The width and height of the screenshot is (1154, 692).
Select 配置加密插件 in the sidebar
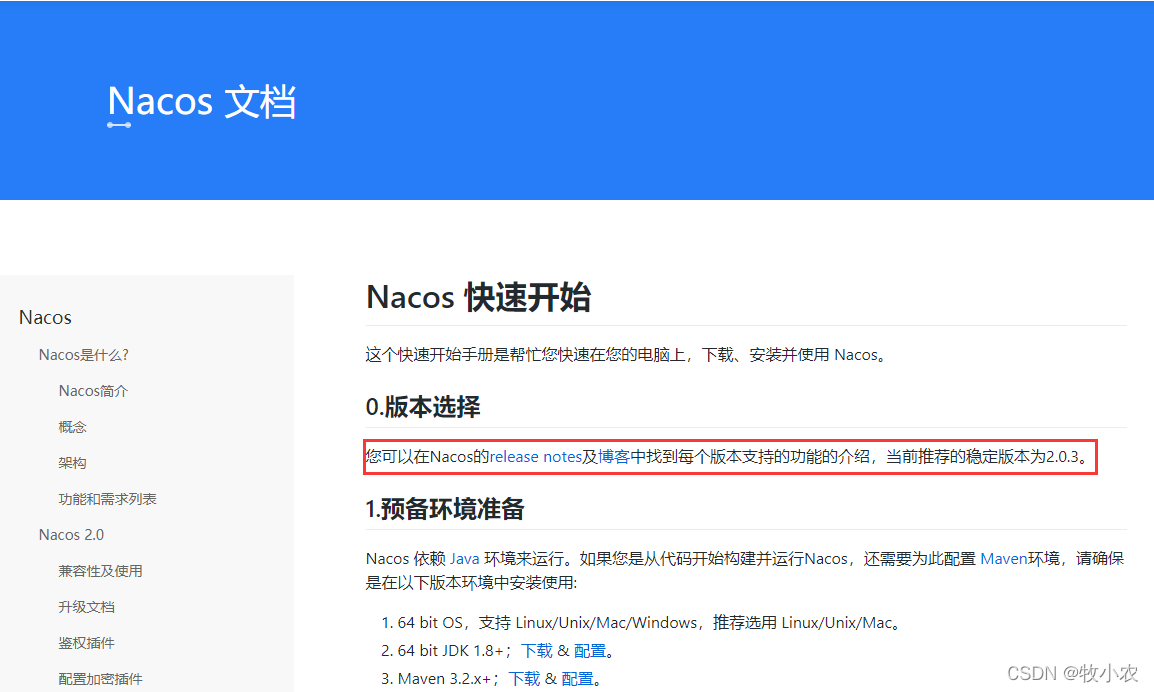click(100, 679)
